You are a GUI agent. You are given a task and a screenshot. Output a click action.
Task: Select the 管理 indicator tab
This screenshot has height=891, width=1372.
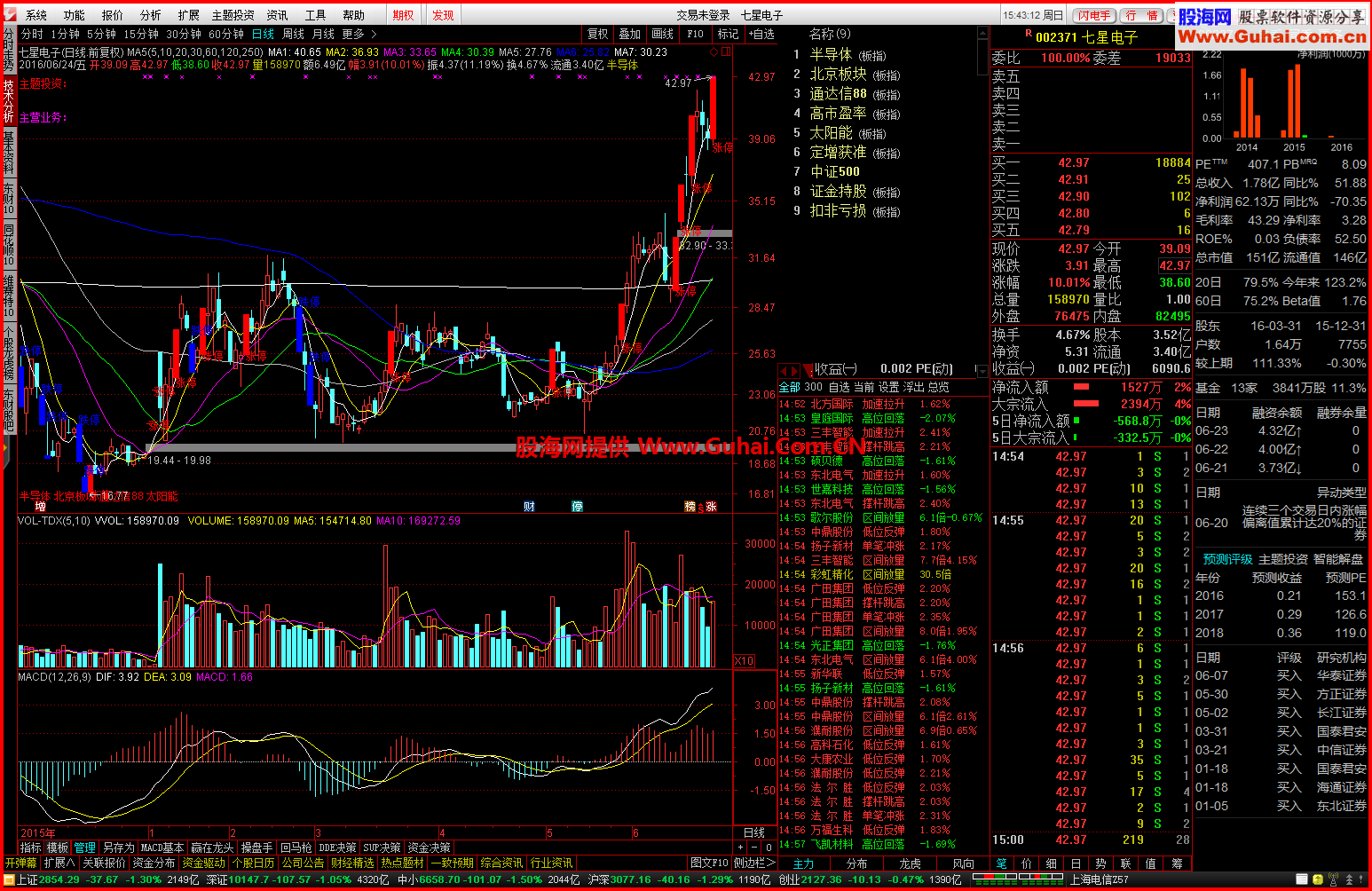[x=85, y=848]
